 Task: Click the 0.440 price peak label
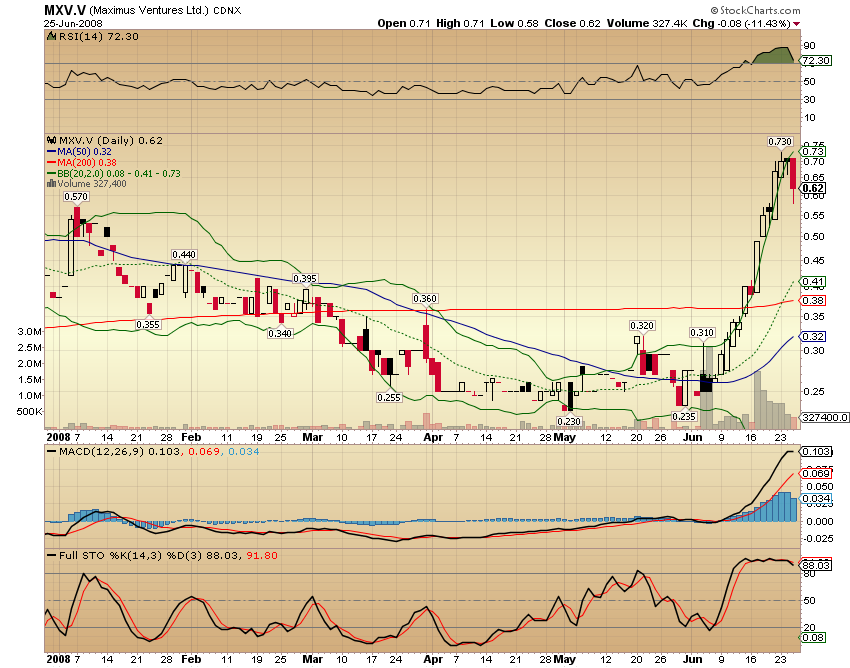click(x=184, y=254)
